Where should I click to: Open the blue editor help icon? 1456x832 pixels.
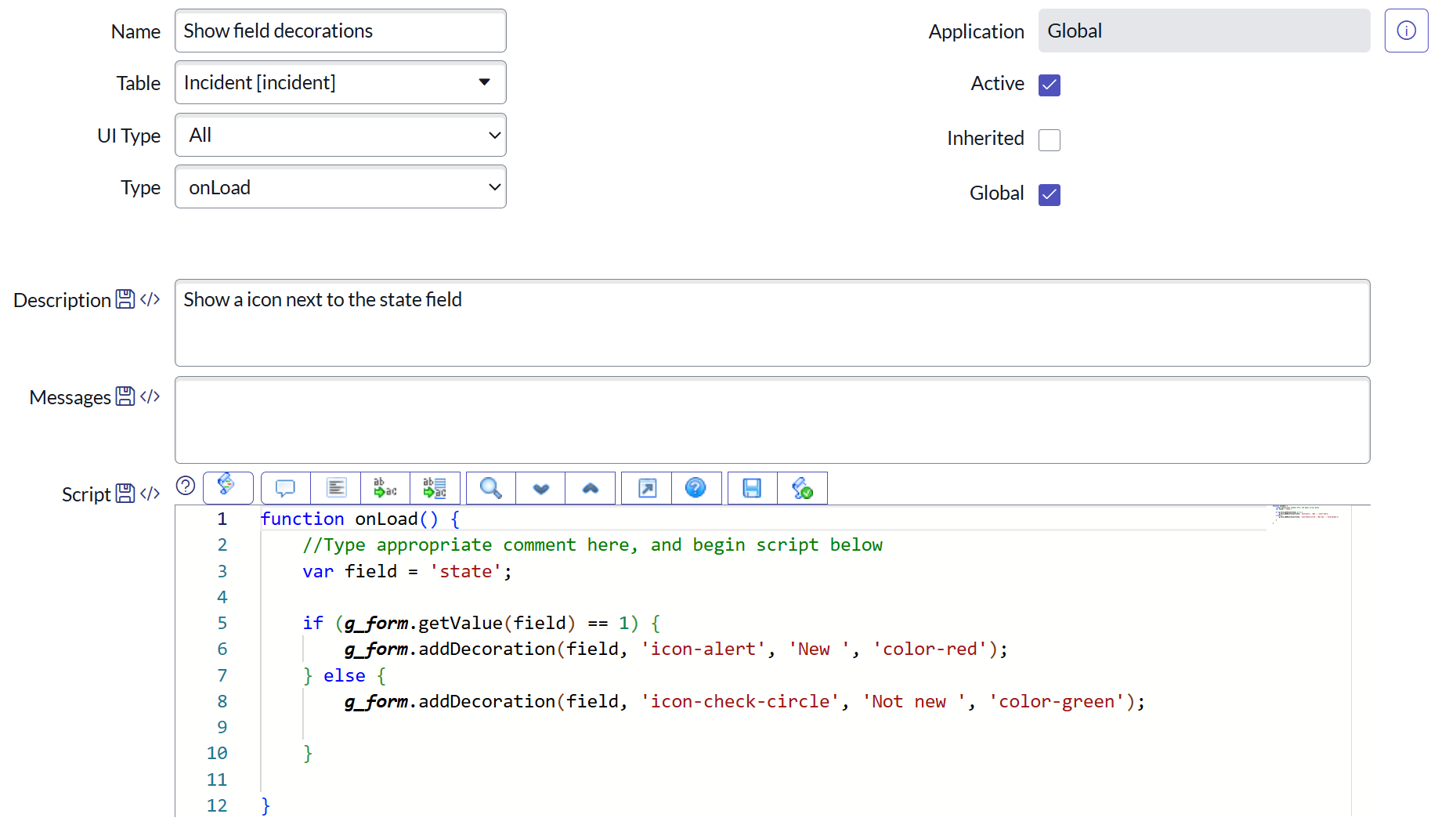tap(695, 488)
